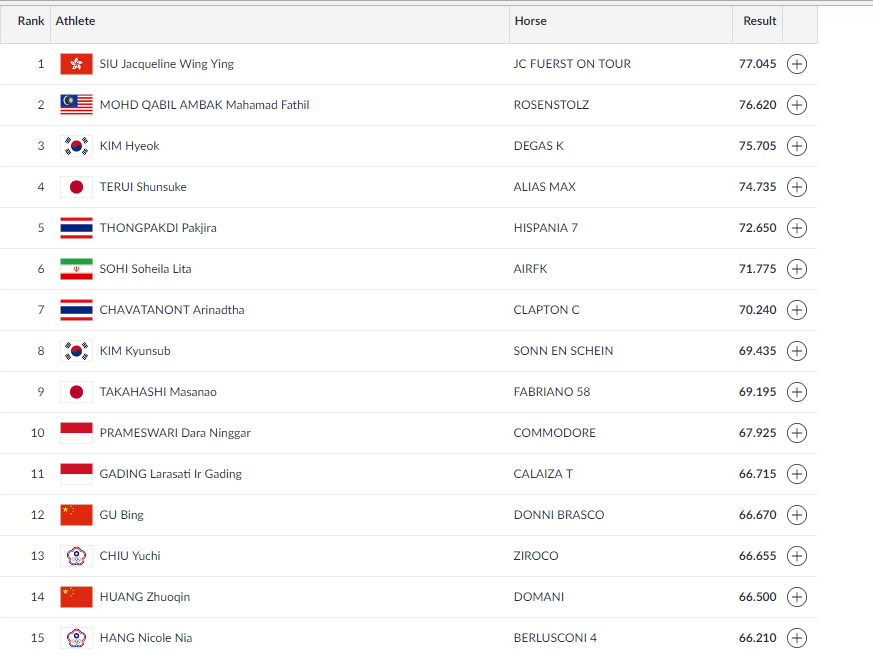
Task: Click plus icon beside 69.435 result
Action: 797,351
